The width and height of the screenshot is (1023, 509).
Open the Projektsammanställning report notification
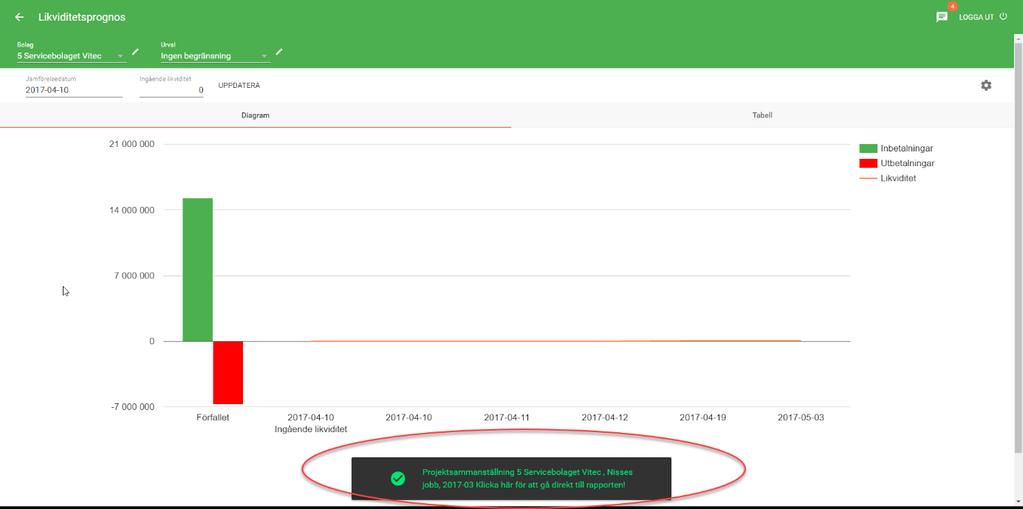(x=511, y=478)
